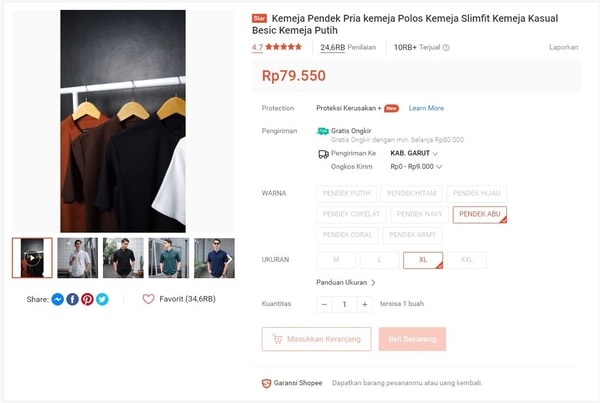Open the green shirt thumbnail image

pos(168,258)
